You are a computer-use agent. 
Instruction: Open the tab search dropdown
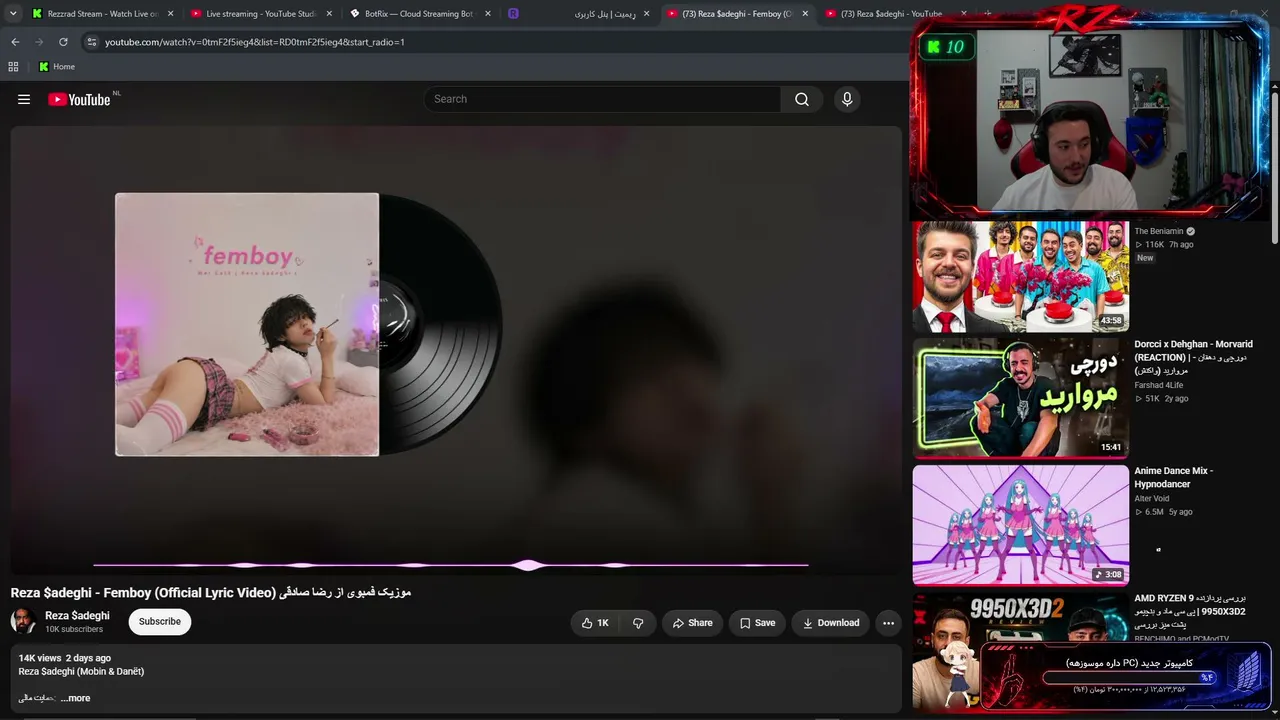13,14
